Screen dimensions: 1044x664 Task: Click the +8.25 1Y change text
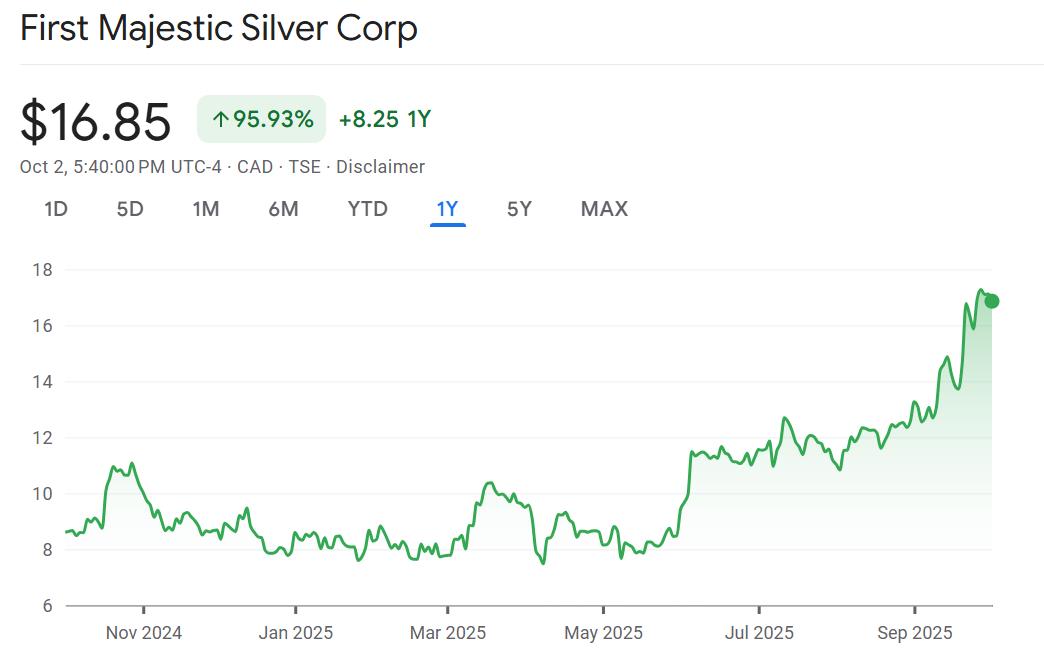click(385, 120)
